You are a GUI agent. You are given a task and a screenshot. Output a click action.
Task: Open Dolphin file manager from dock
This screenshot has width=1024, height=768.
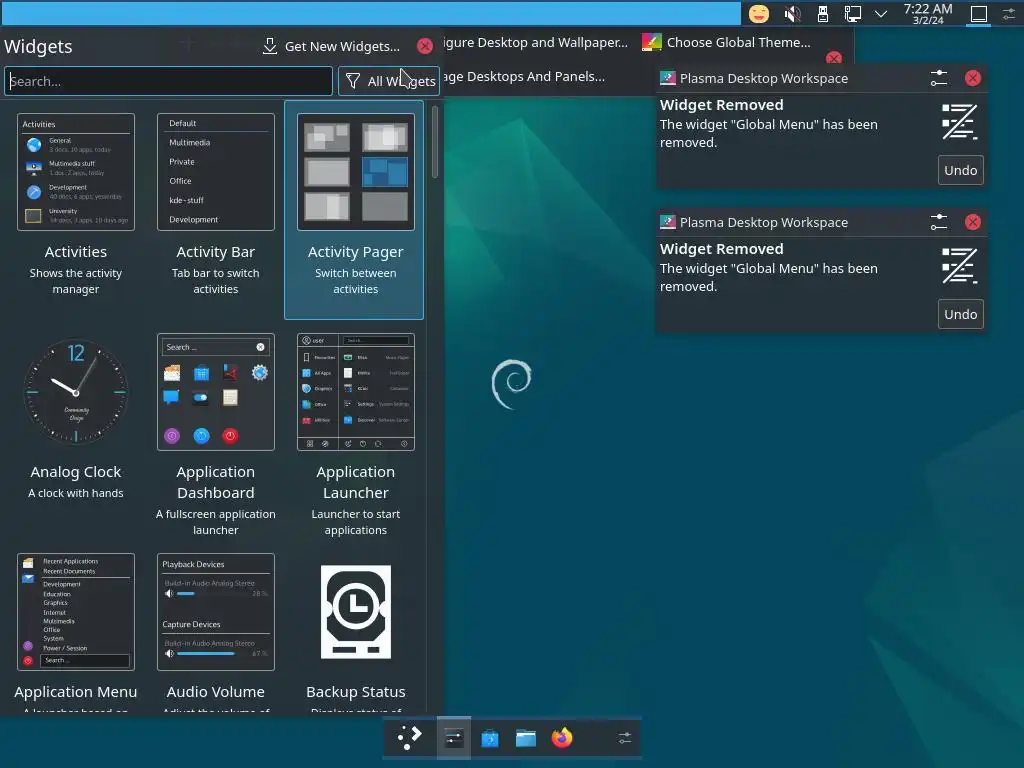(x=526, y=738)
